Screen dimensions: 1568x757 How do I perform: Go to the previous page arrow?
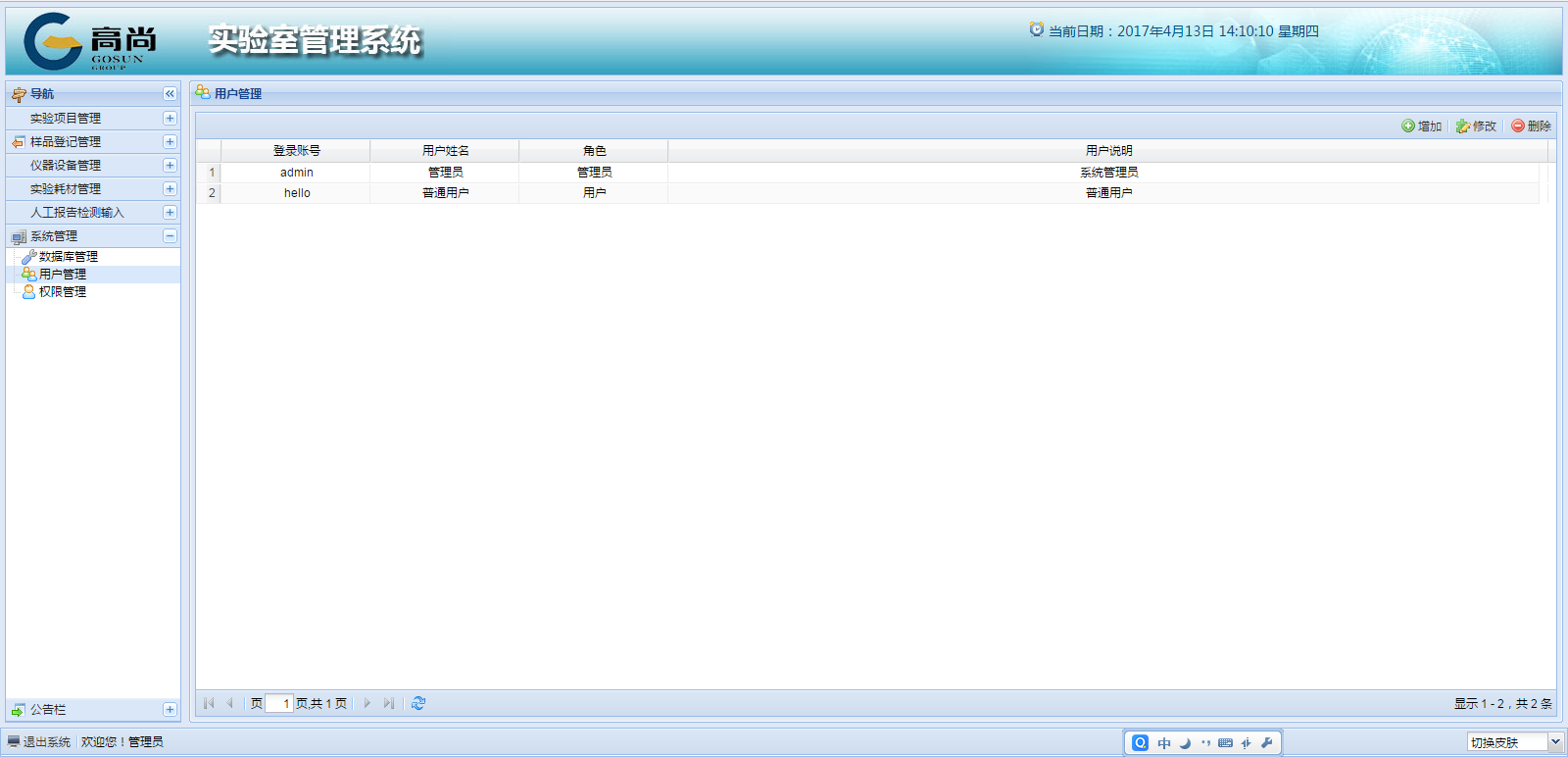click(229, 703)
